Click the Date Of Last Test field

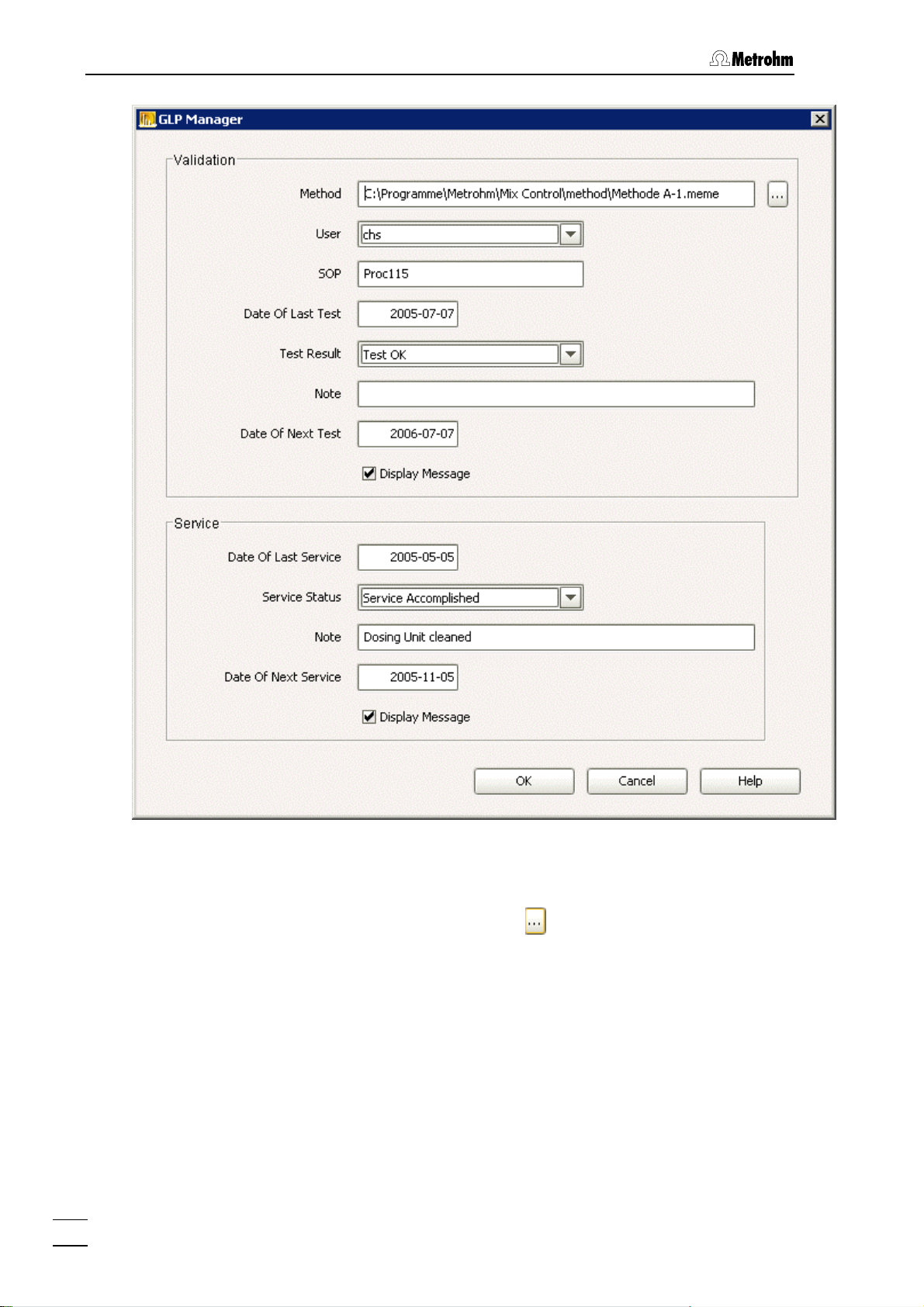coord(407,314)
